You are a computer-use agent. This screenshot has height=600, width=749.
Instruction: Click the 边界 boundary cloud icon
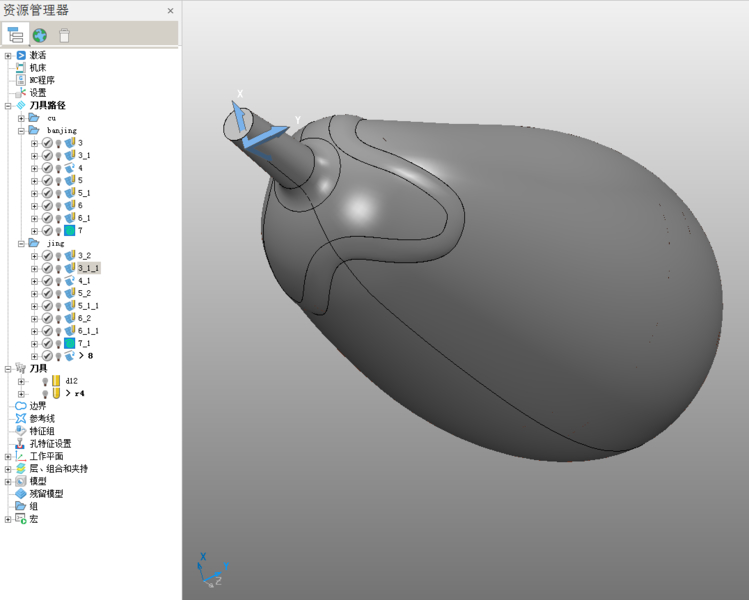pyautogui.click(x=21, y=406)
